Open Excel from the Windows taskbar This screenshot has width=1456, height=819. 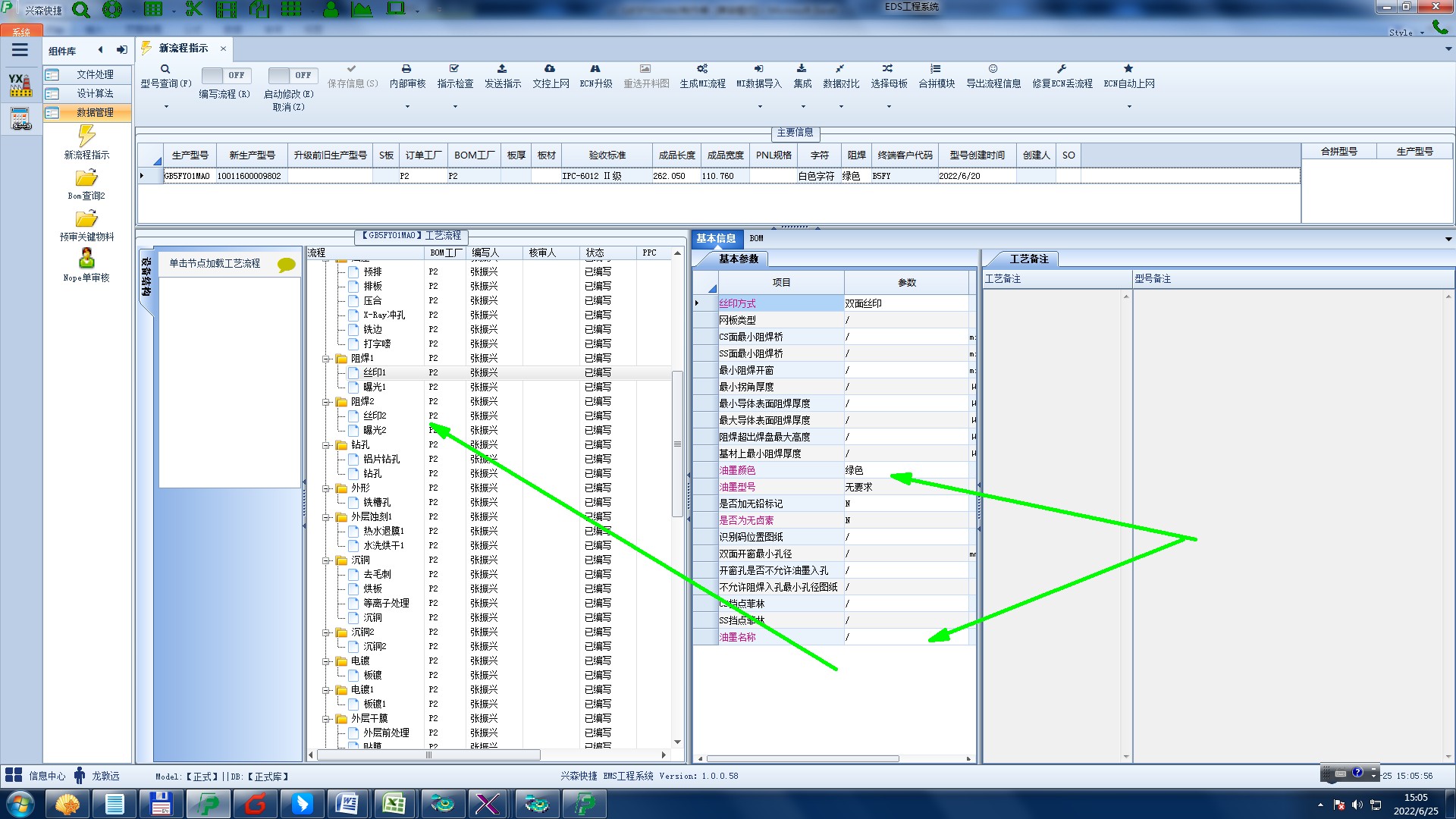(394, 804)
